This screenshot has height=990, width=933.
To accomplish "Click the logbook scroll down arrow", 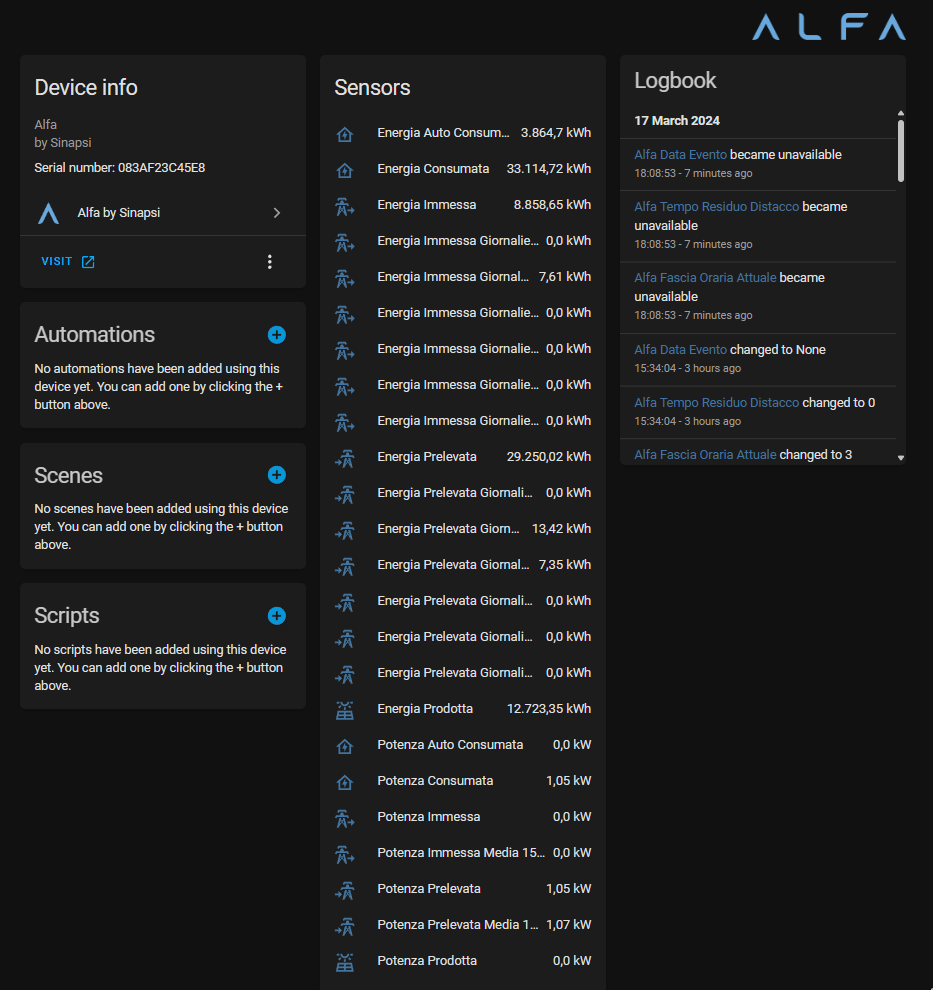I will [901, 458].
